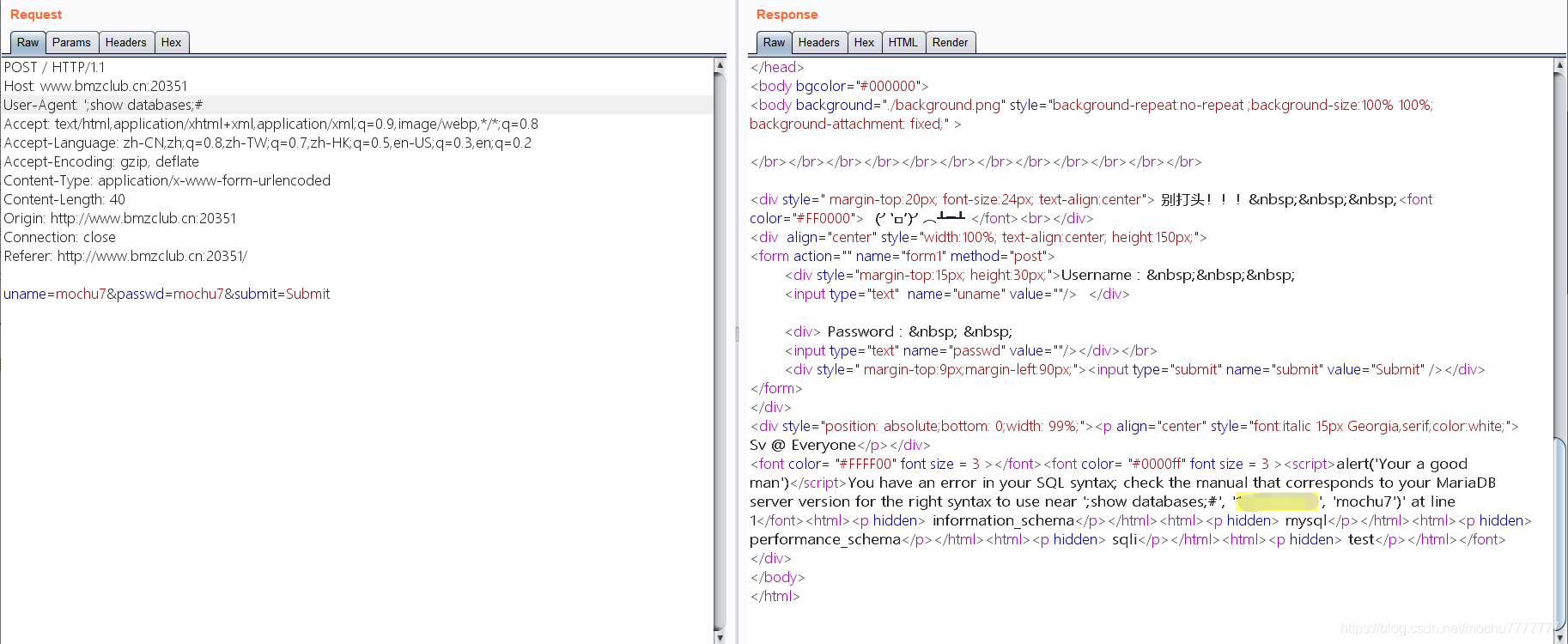Click the closing </body> line
The width and height of the screenshot is (1568, 644).
(x=777, y=577)
